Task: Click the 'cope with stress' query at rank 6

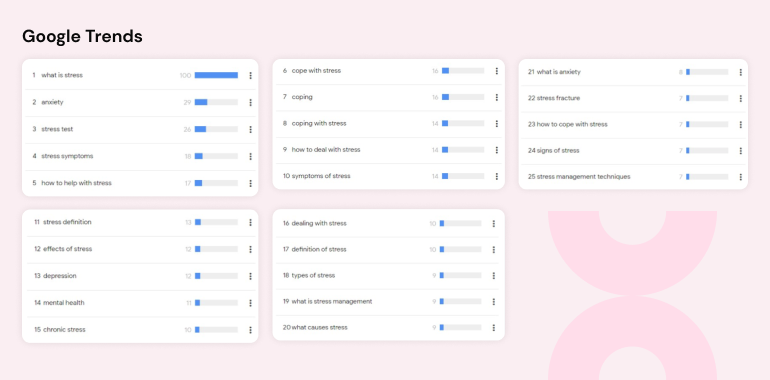Action: click(316, 71)
